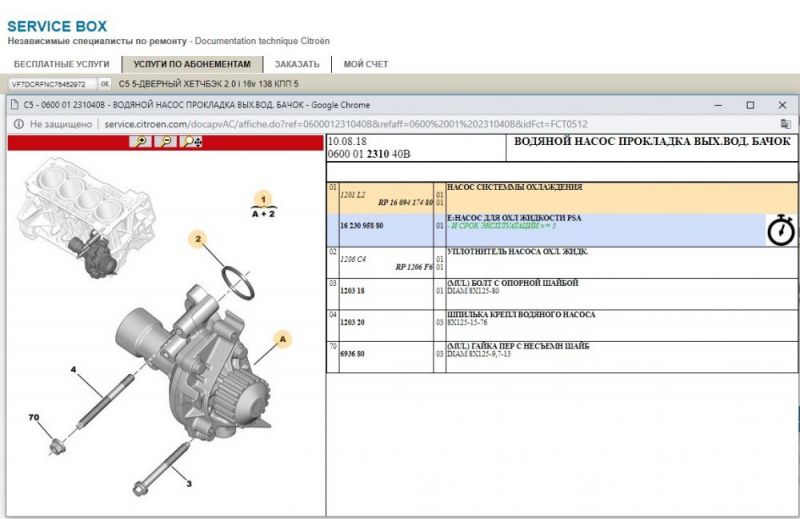Select part label 4 stud on diagram

point(73,370)
